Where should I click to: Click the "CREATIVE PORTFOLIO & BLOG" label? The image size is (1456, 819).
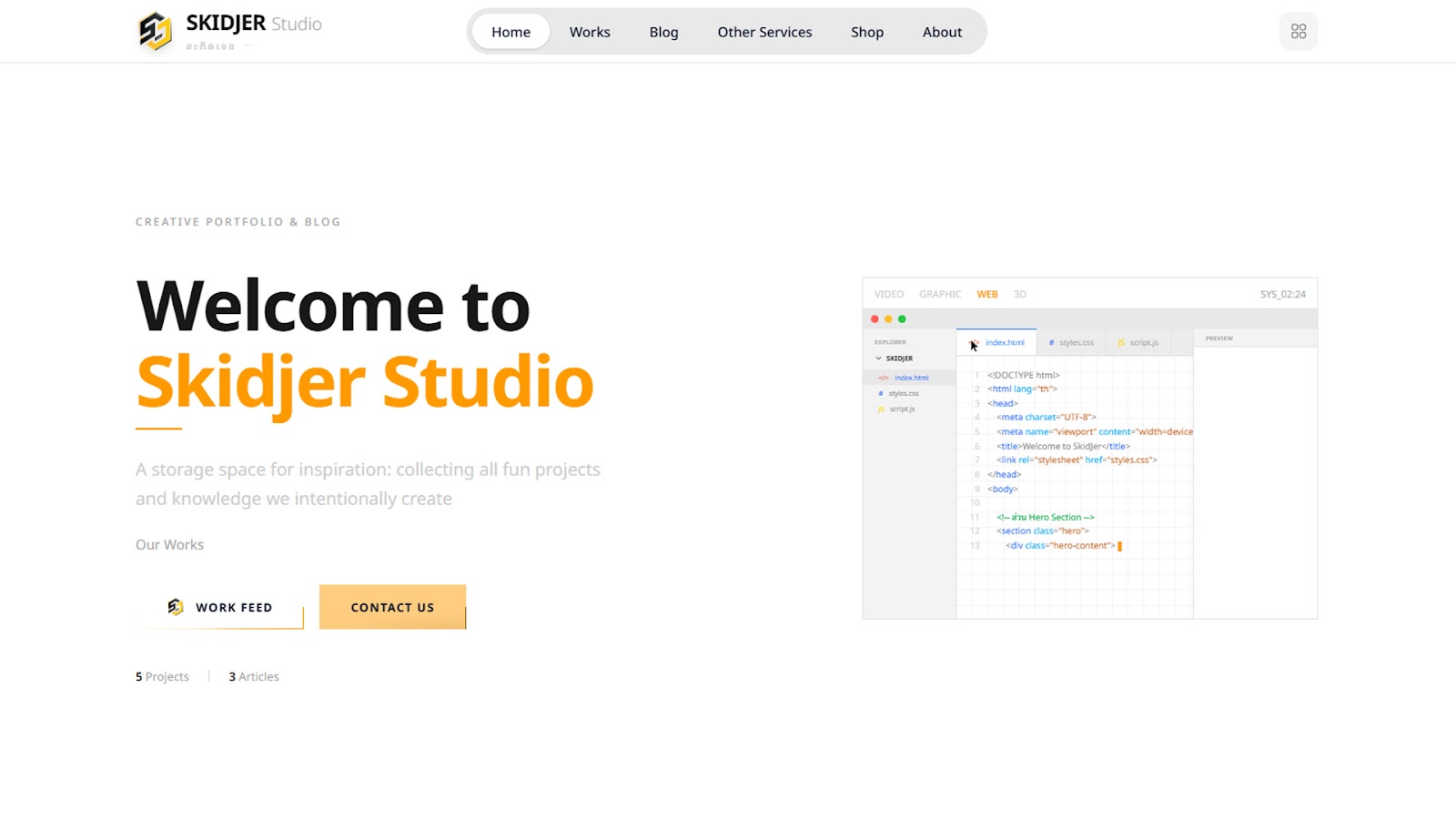(238, 222)
